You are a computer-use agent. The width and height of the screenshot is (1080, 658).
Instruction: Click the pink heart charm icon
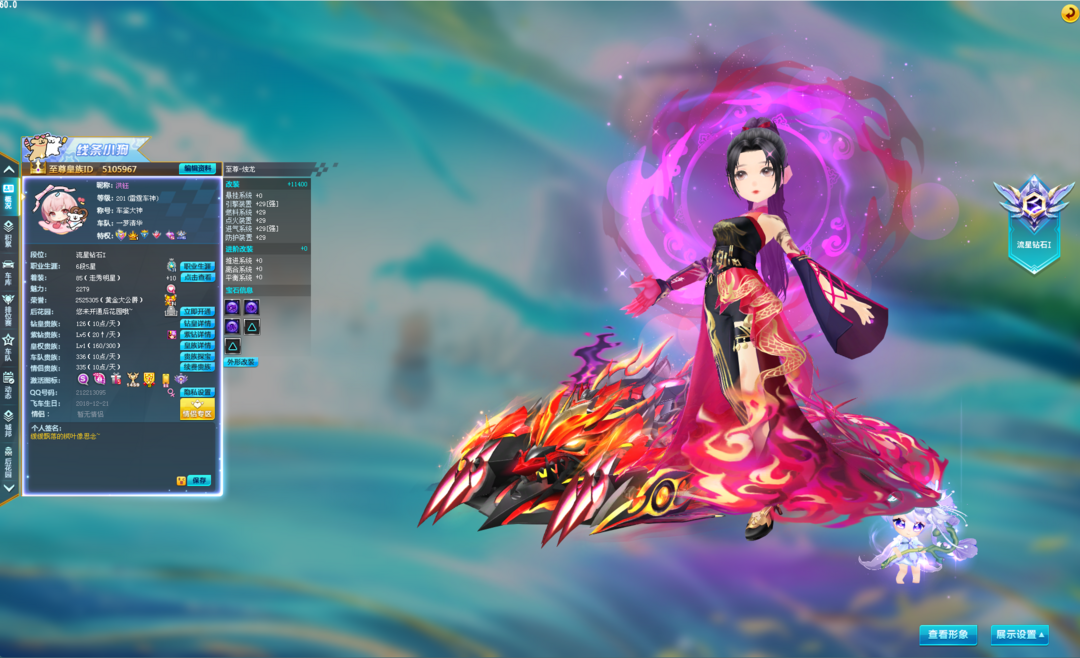coord(171,289)
